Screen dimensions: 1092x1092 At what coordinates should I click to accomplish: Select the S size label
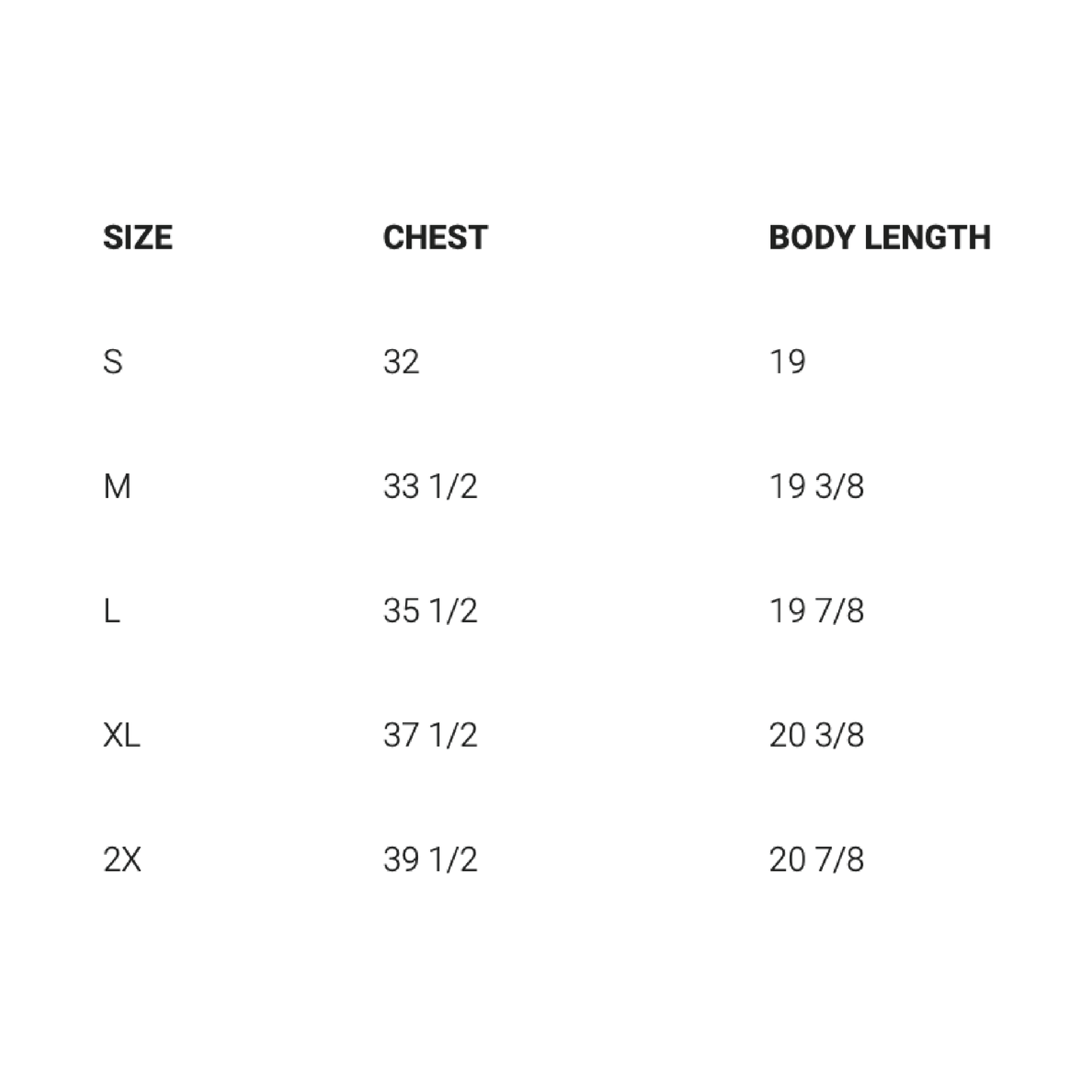coord(113,362)
